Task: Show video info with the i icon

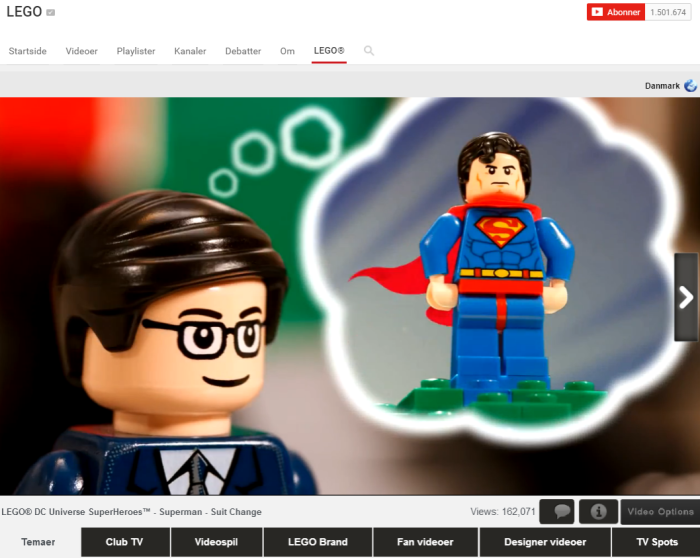Action: pos(598,512)
